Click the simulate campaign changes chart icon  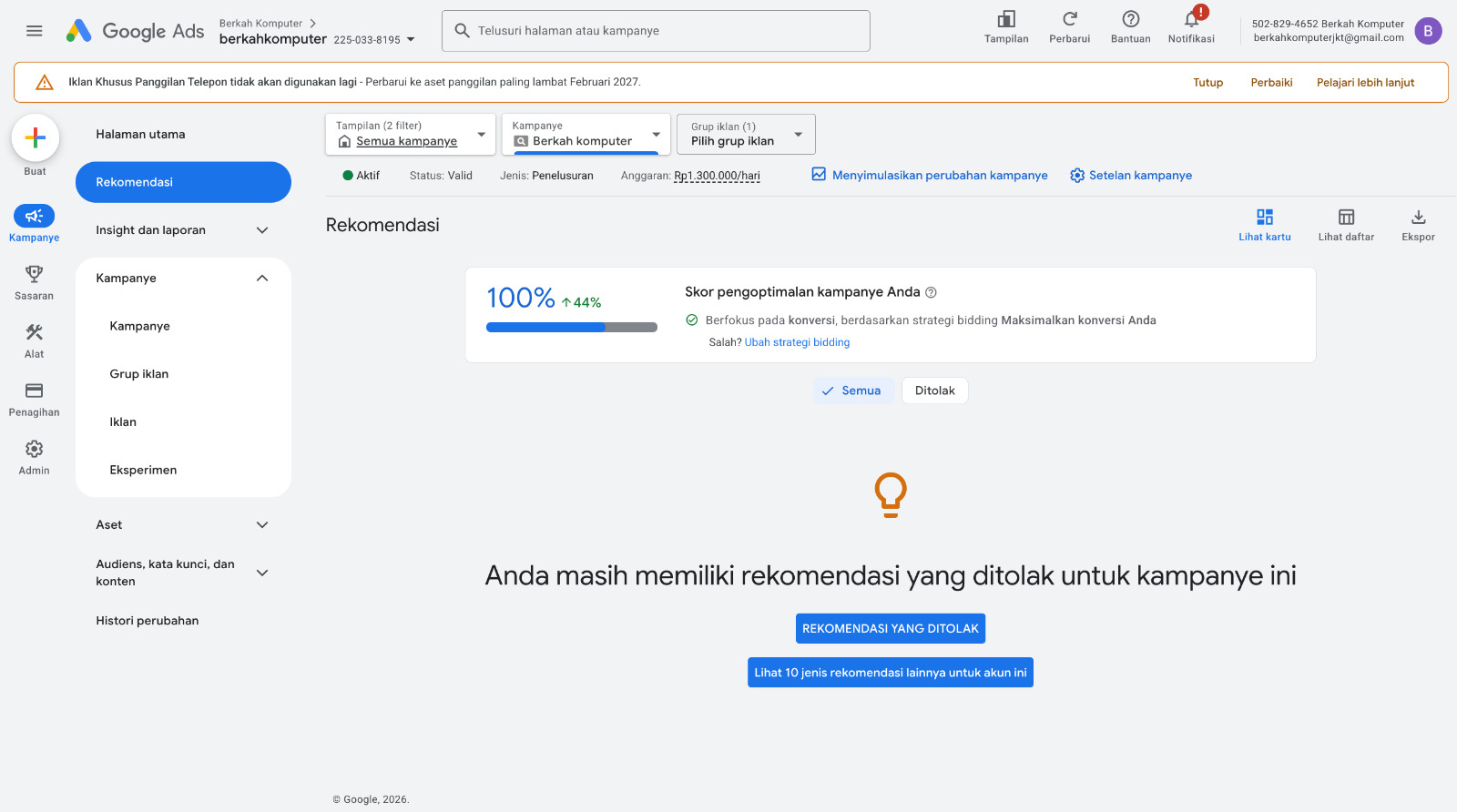pyautogui.click(x=819, y=175)
